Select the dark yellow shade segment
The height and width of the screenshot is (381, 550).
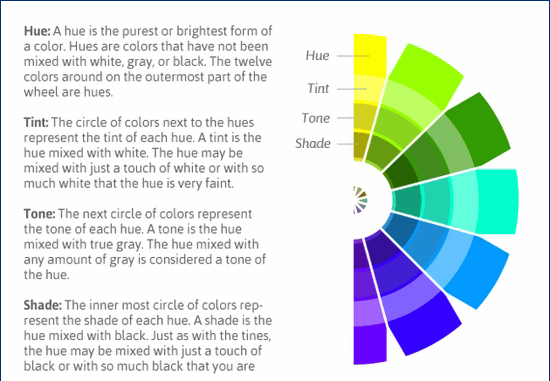pyautogui.click(x=361, y=145)
